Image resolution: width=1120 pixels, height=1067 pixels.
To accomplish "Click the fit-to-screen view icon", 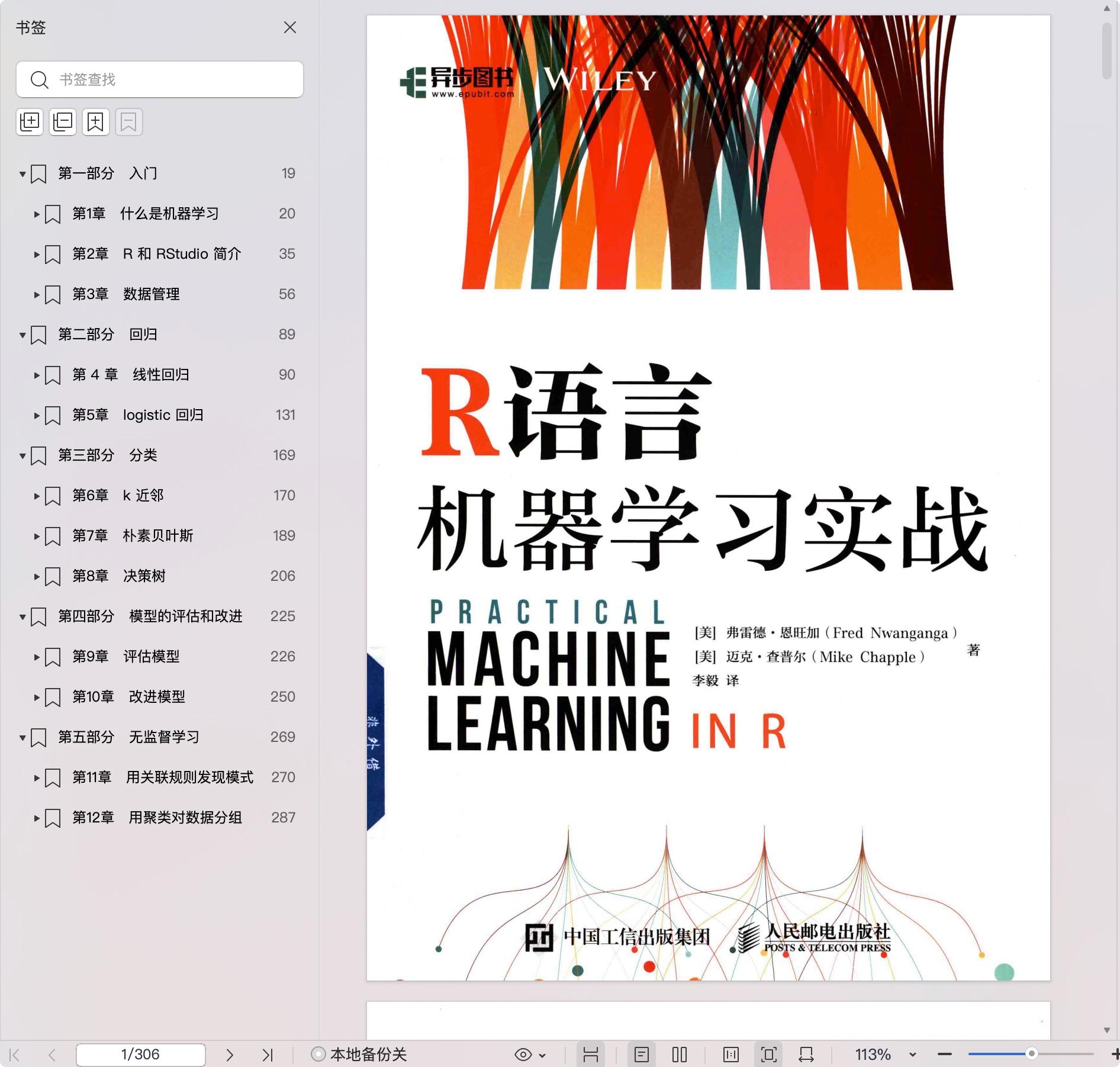I will [x=768, y=1055].
